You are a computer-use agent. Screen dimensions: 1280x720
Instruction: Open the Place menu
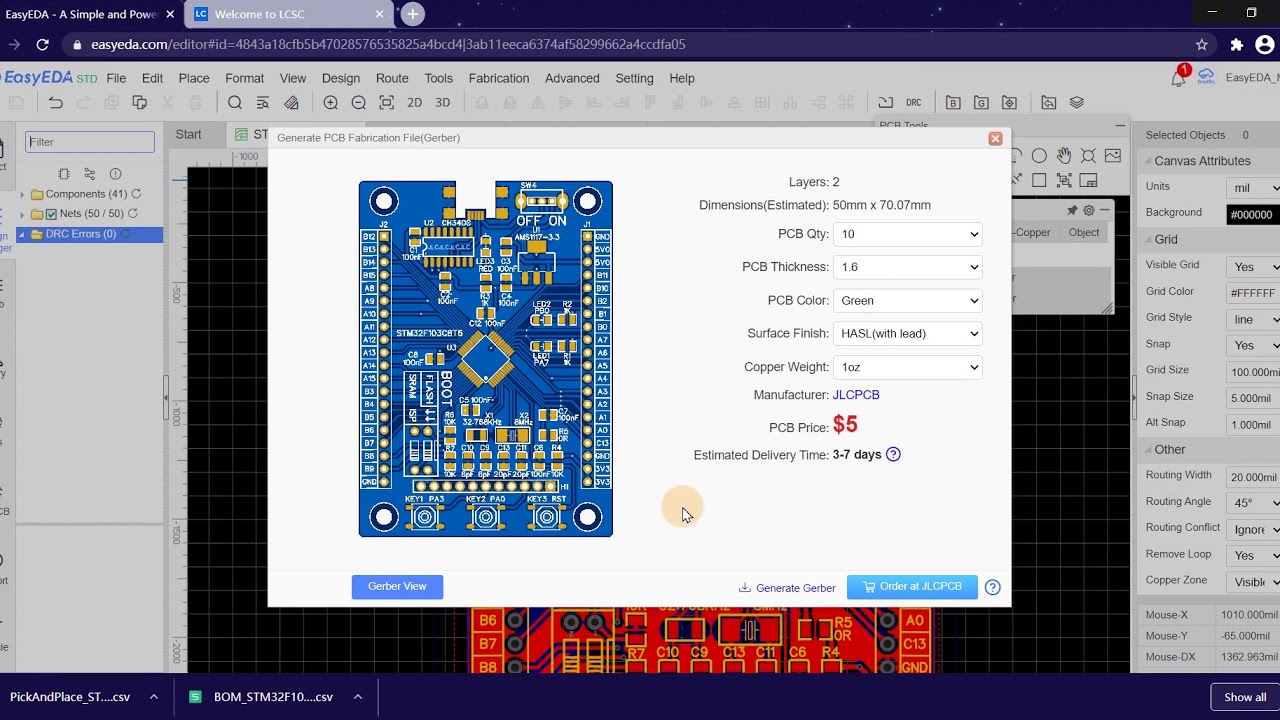[x=194, y=78]
